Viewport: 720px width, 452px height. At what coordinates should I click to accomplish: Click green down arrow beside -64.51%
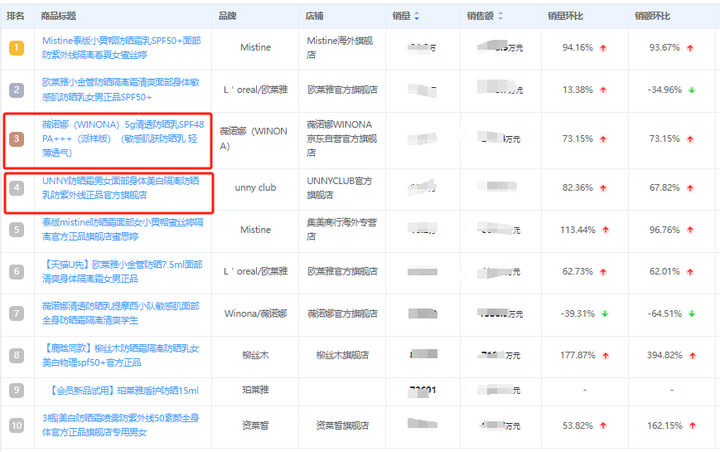point(692,314)
